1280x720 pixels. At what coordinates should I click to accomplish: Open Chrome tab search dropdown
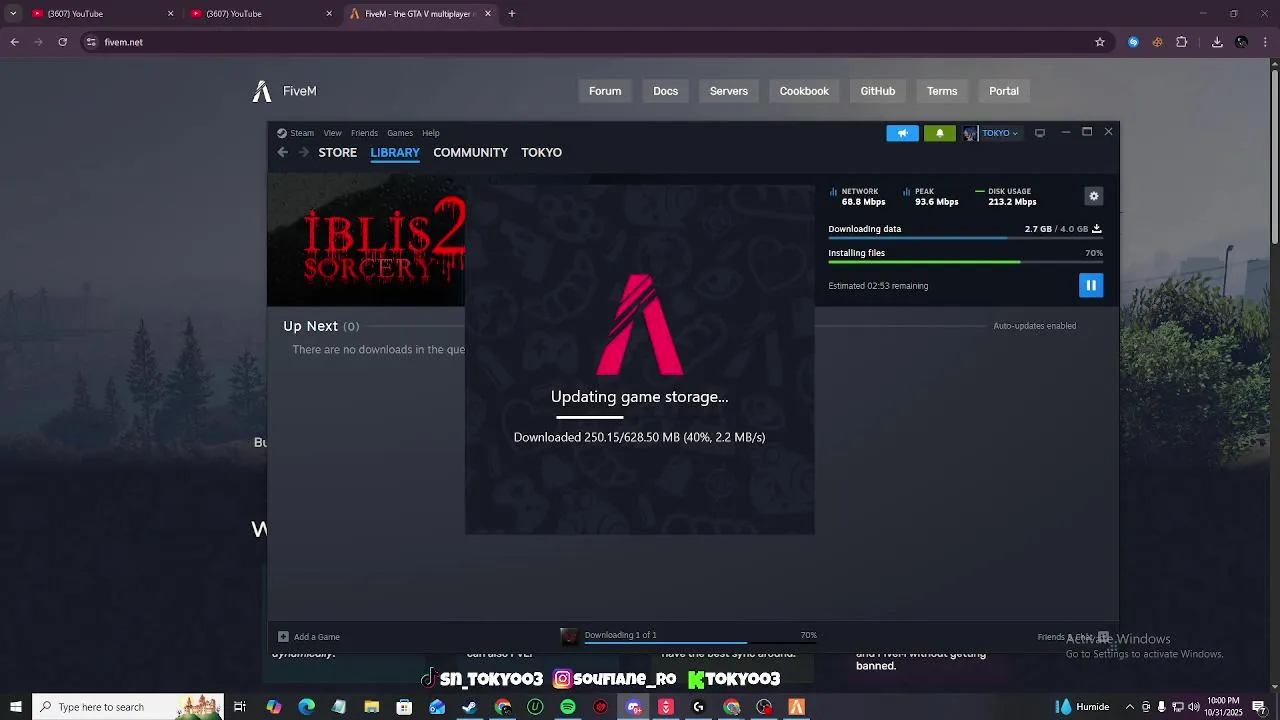(12, 14)
